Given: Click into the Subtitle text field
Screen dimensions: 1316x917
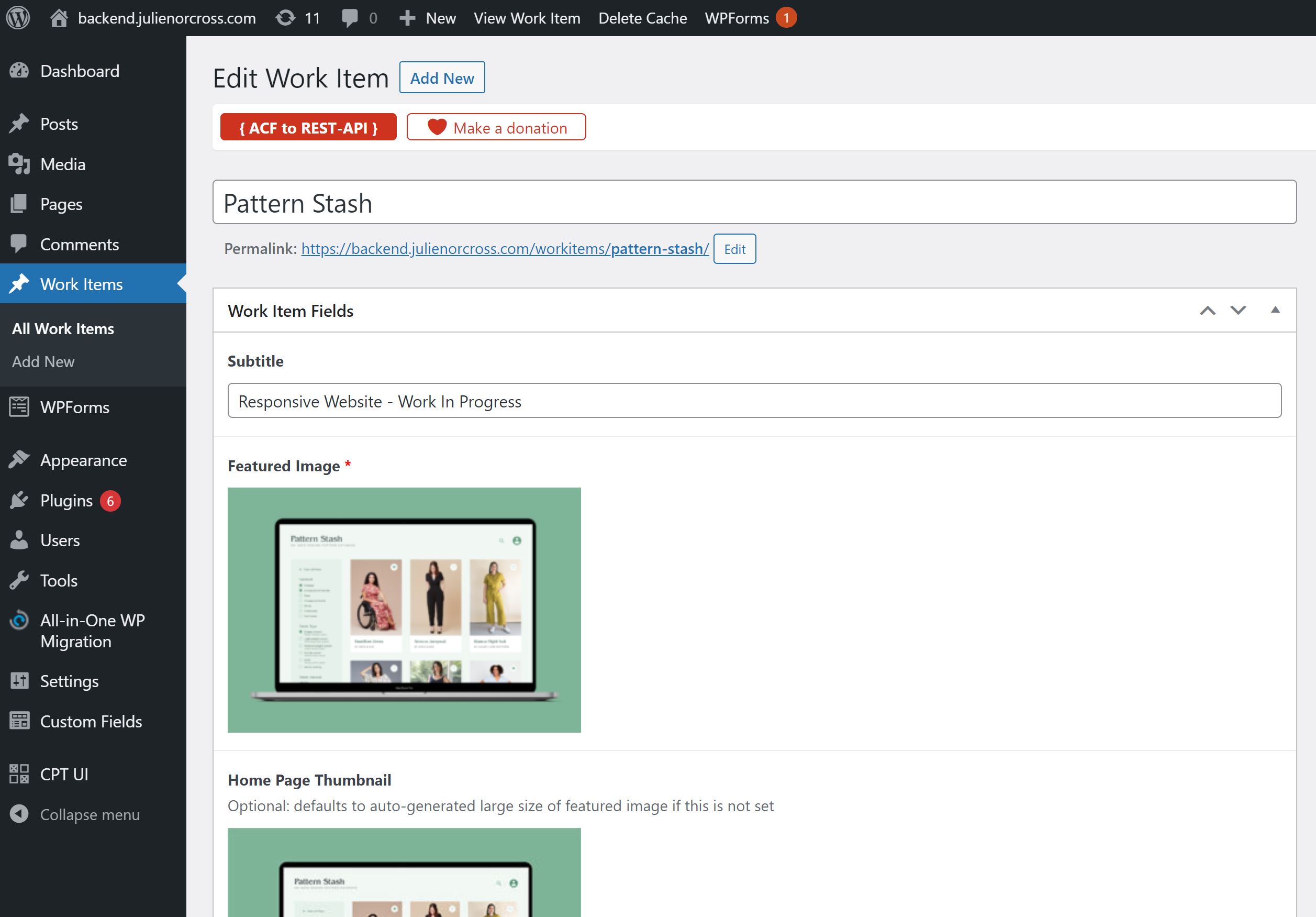Looking at the screenshot, I should (x=754, y=400).
